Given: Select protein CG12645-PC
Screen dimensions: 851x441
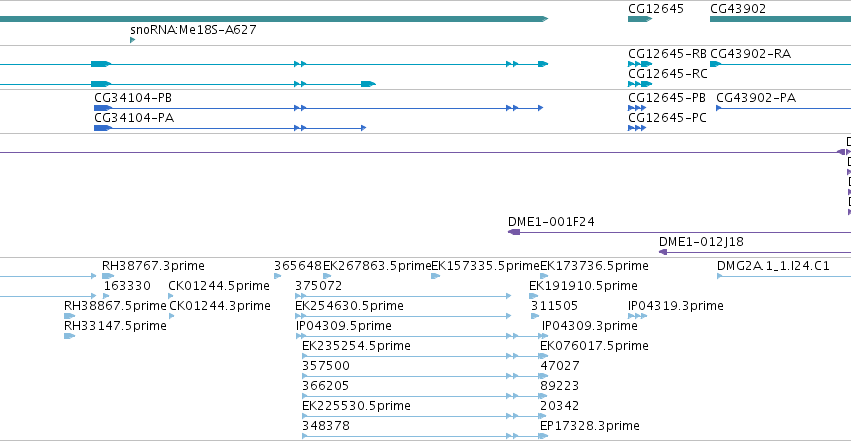Looking at the screenshot, I should pyautogui.click(x=667, y=118).
